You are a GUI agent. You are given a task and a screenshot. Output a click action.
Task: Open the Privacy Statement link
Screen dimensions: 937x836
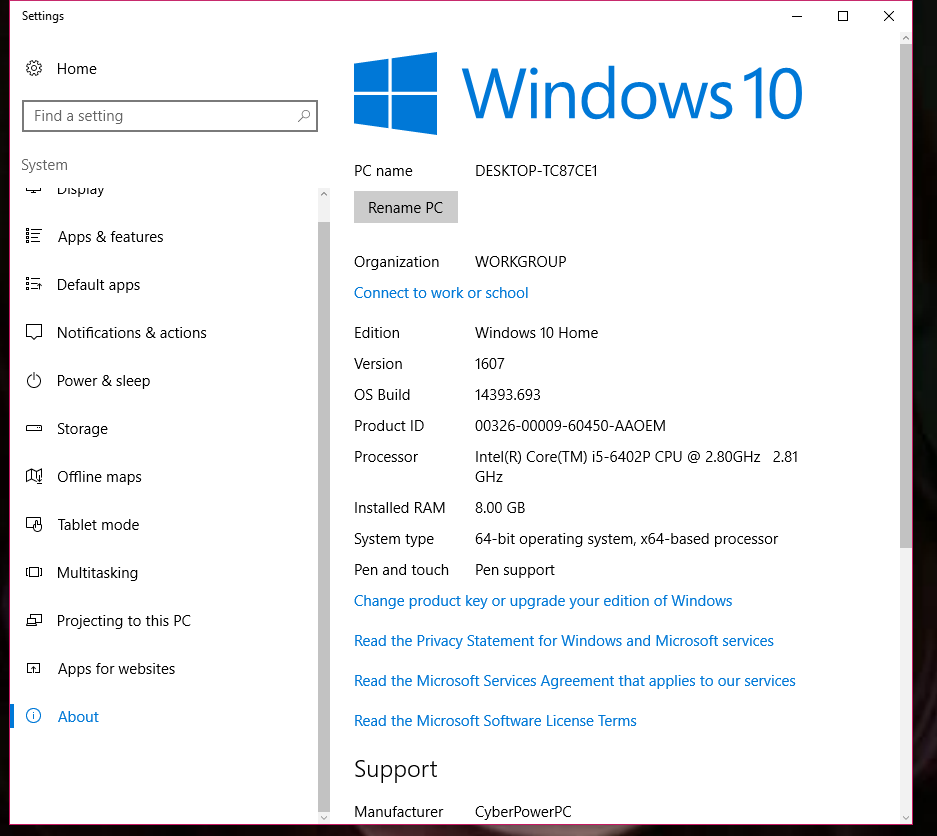[x=564, y=641]
